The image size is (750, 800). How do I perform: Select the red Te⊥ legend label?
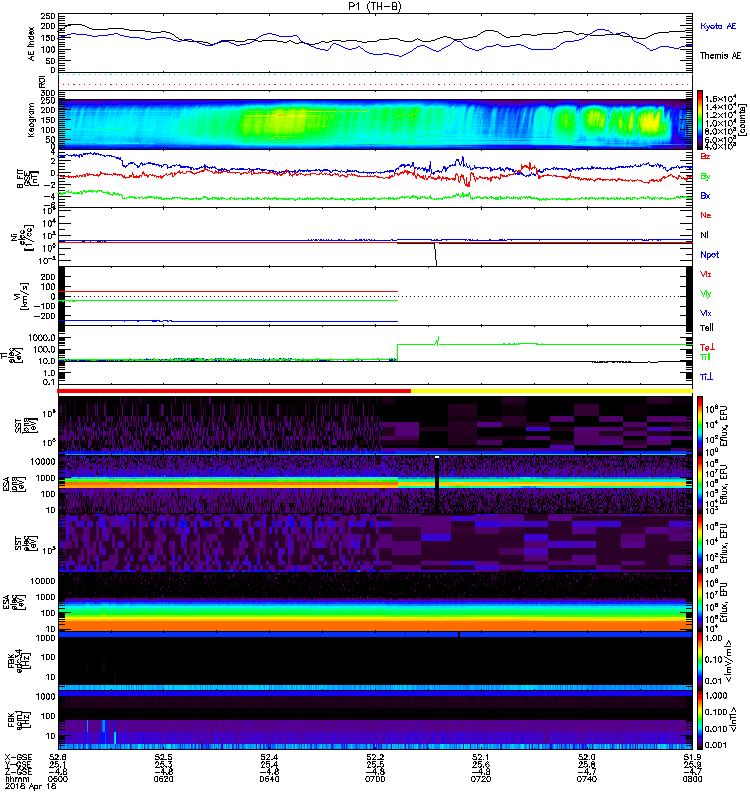[x=707, y=347]
